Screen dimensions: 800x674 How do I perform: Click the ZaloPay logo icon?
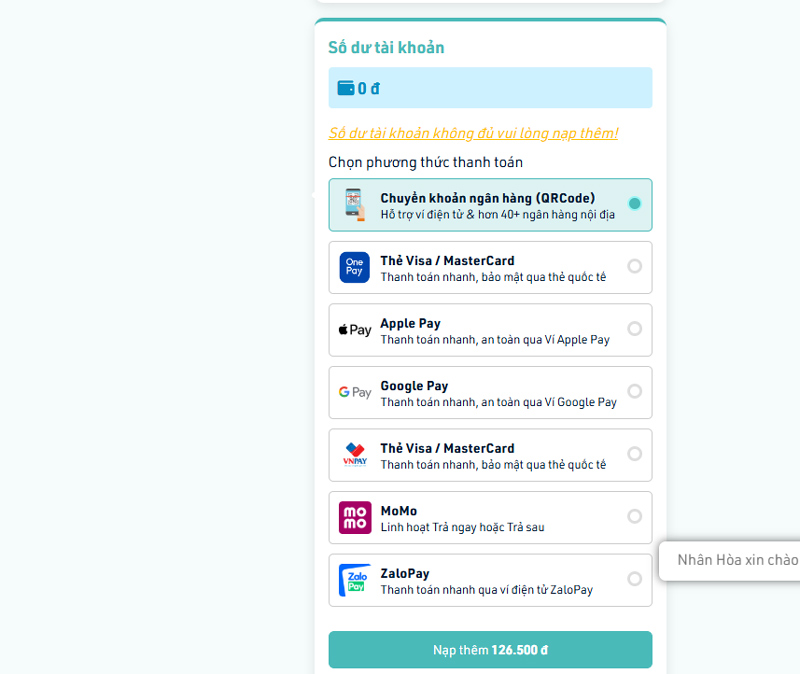354,580
